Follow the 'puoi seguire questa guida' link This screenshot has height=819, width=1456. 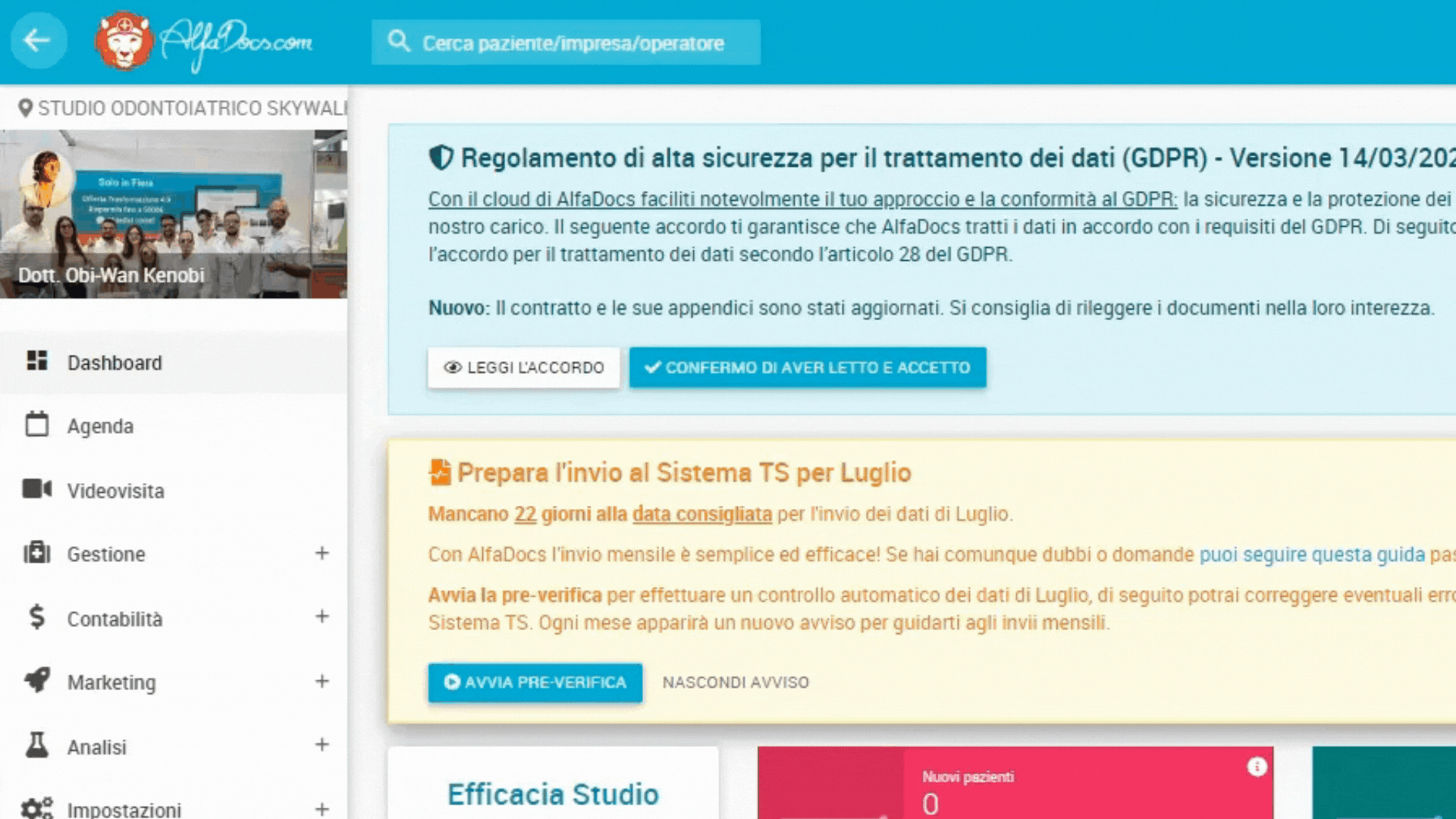click(x=1312, y=554)
